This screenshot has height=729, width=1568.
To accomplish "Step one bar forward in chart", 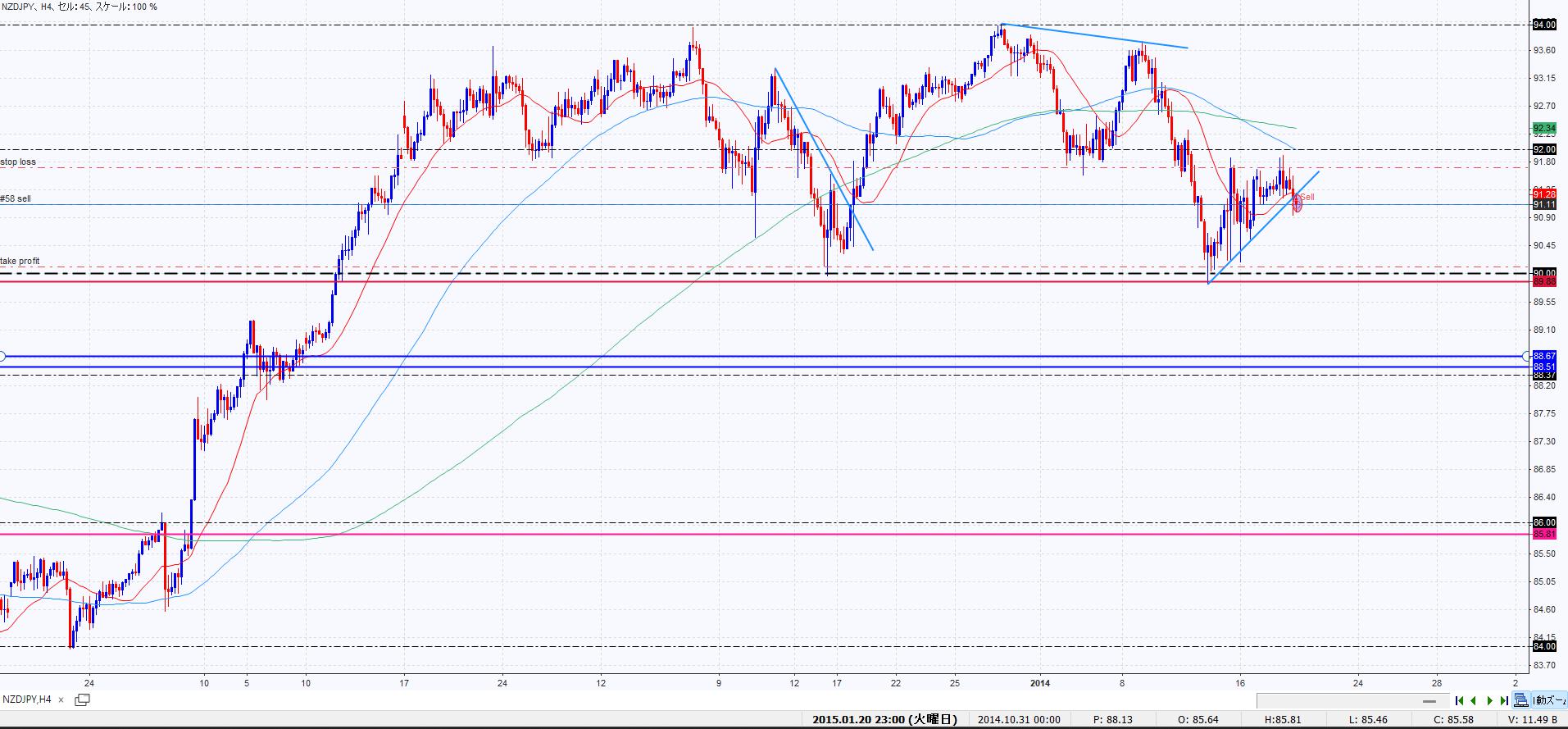I will 1489,700.
